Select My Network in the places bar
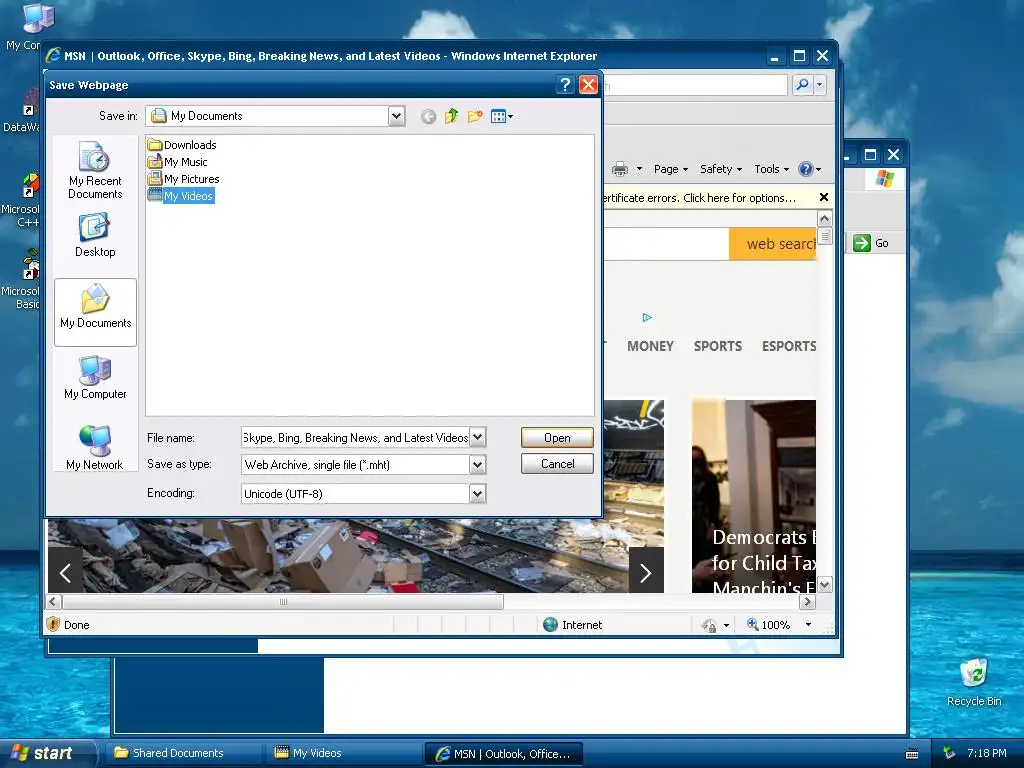 point(95,448)
